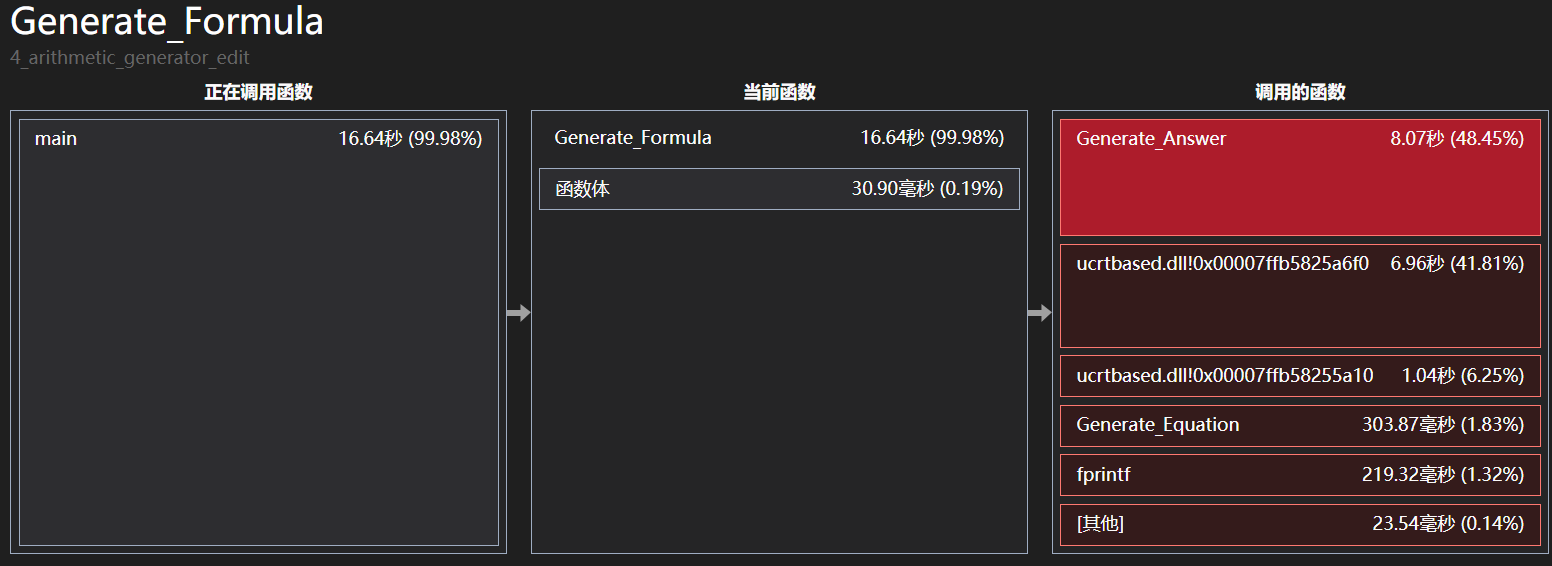Select the Generate_Answer callee block
1552x566 pixels.
pyautogui.click(x=1299, y=178)
